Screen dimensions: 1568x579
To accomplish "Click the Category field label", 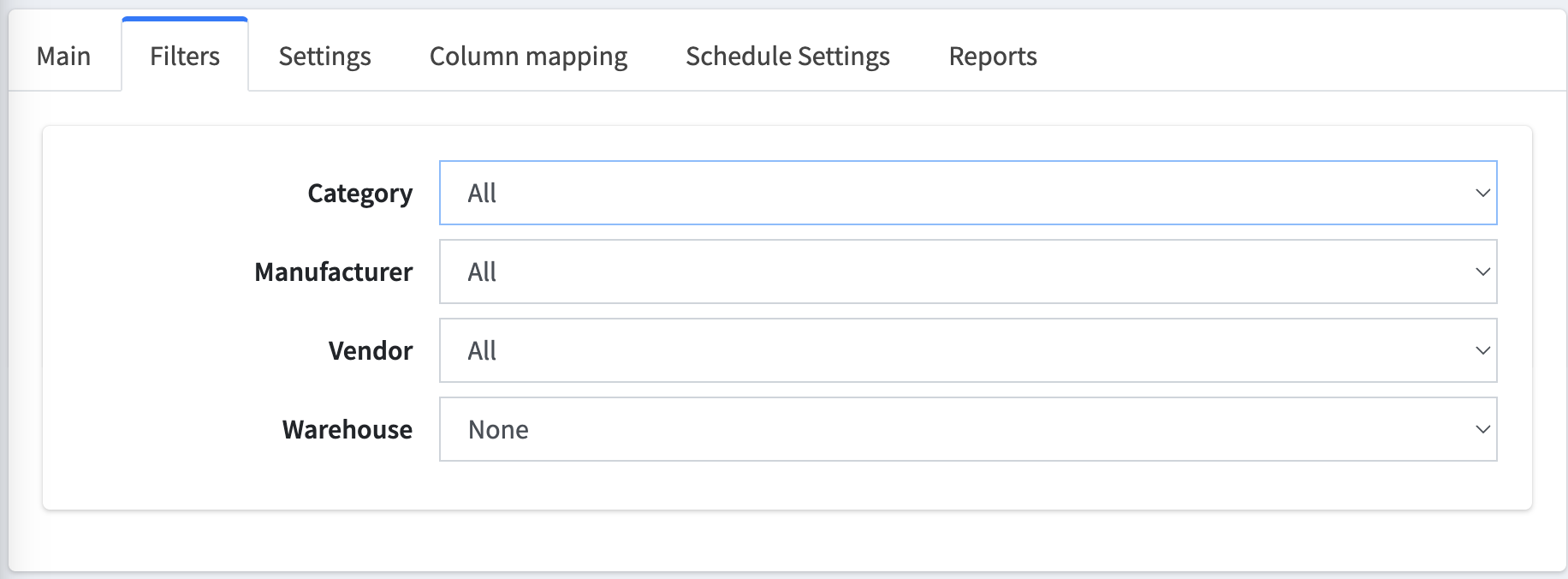I will (x=359, y=194).
